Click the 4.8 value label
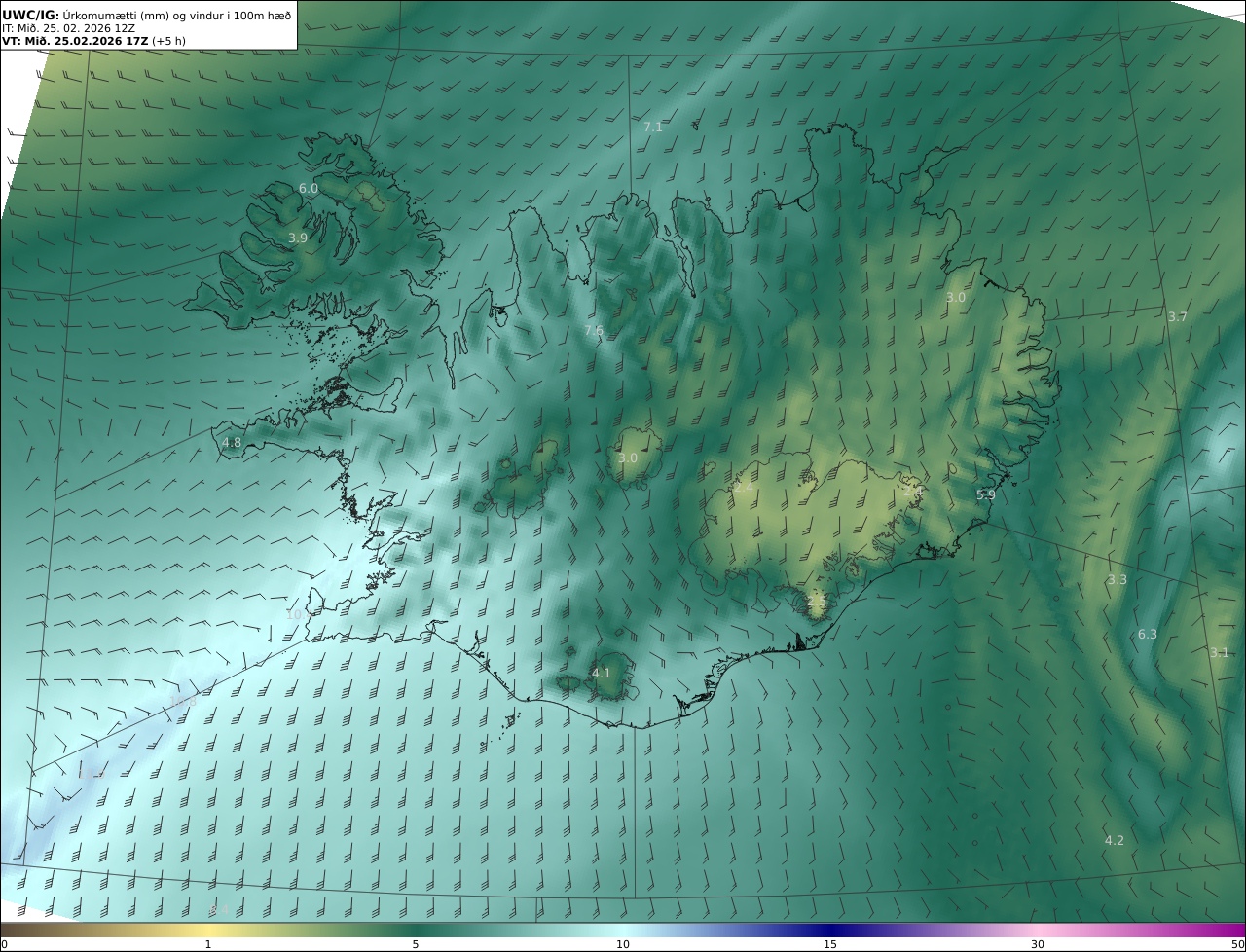The width and height of the screenshot is (1246, 952). click(232, 442)
